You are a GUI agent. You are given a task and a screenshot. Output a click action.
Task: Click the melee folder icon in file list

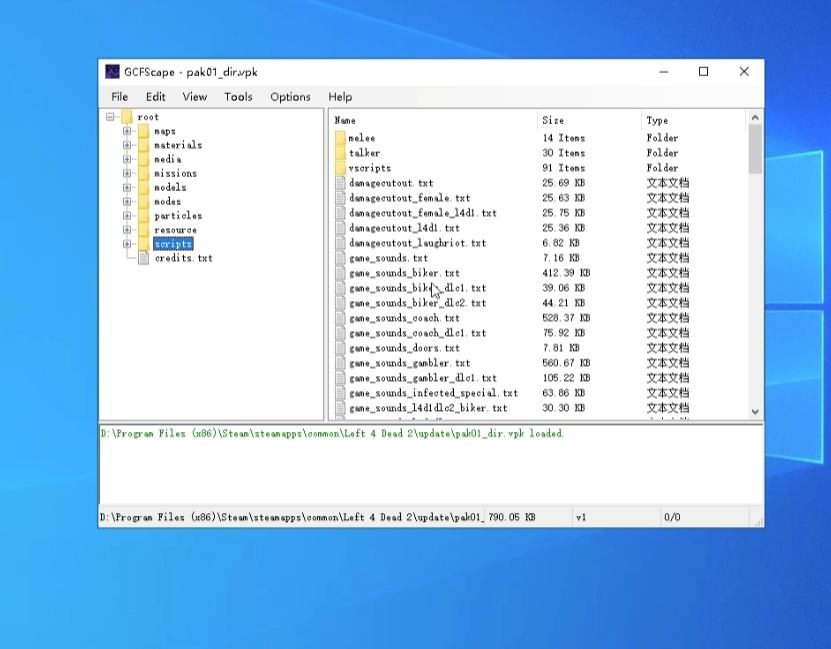[x=340, y=138]
